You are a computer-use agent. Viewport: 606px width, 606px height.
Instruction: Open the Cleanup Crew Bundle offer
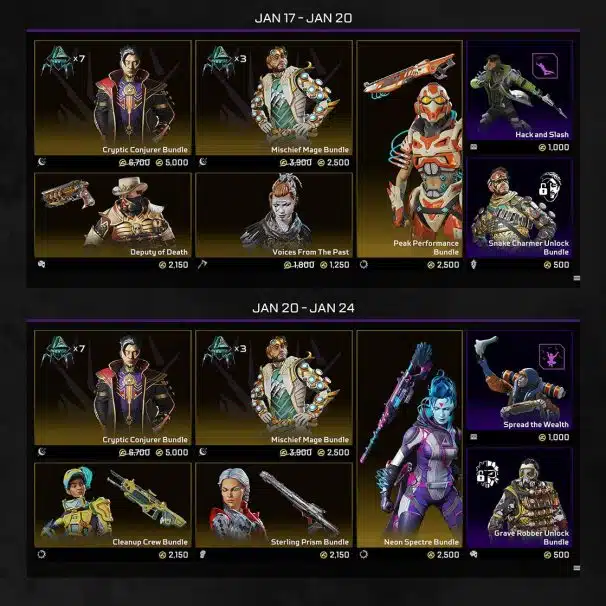tap(113, 505)
